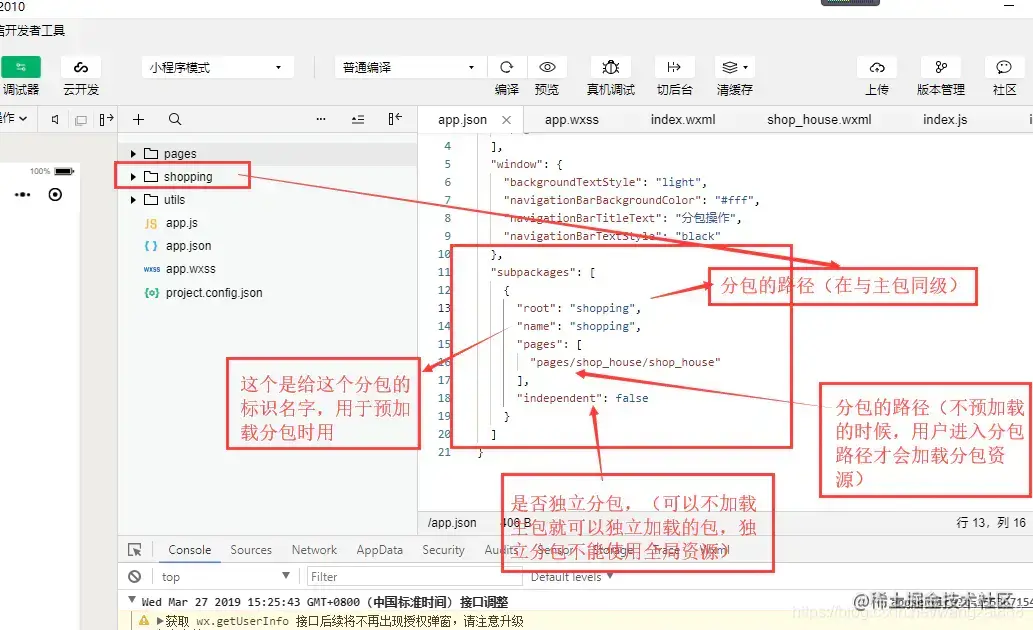1033x630 pixels.
Task: Open the clear cache menu (清缓存)
Action: point(735,67)
